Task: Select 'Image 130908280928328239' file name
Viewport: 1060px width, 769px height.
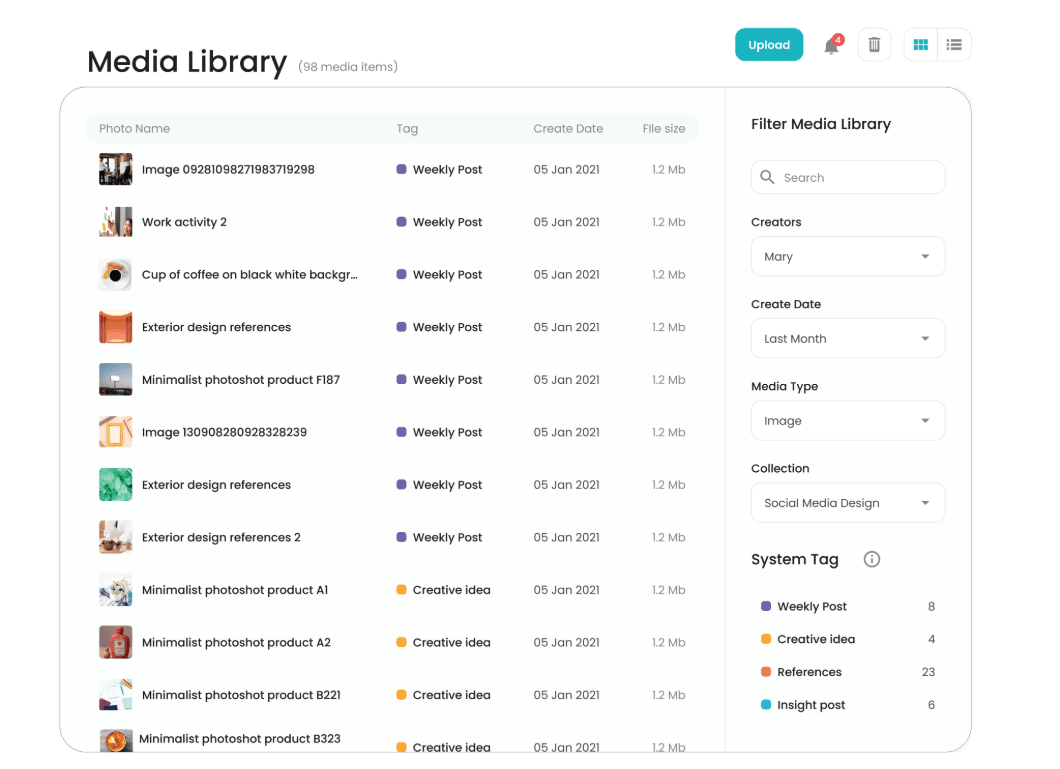Action: pos(224,432)
